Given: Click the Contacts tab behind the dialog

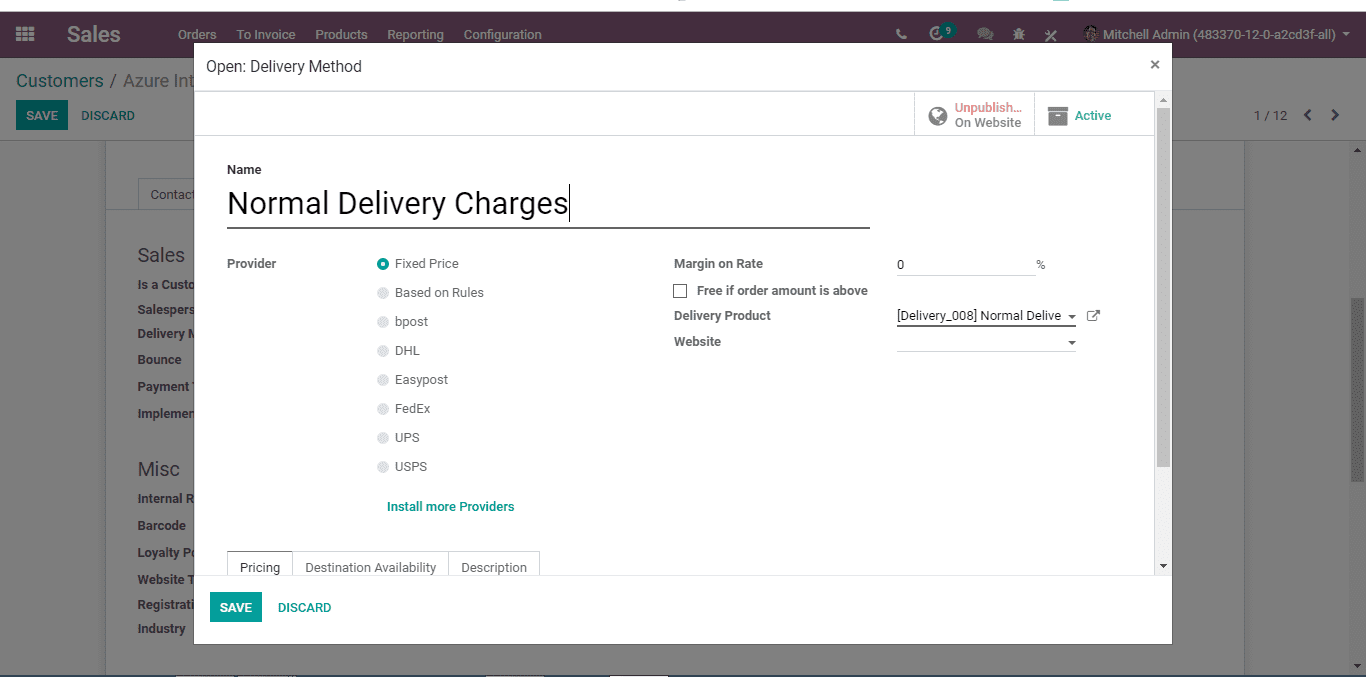Looking at the screenshot, I should pyautogui.click(x=166, y=194).
